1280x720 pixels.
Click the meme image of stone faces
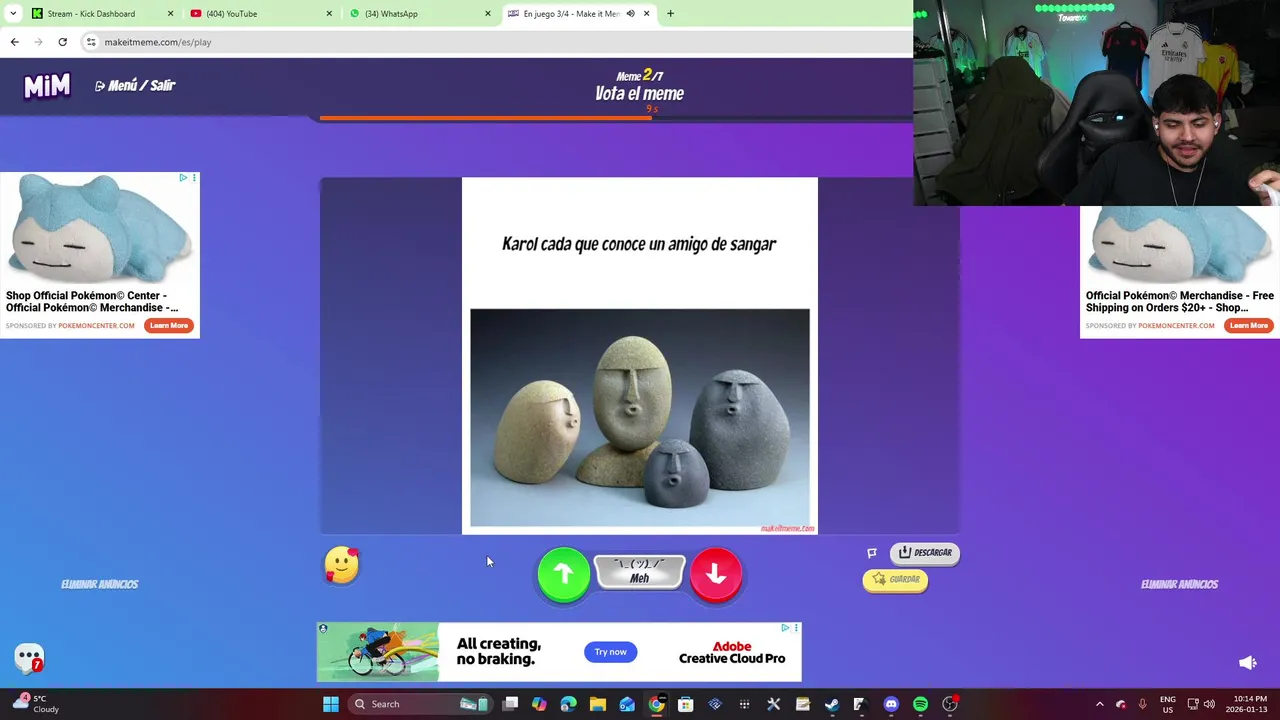coord(640,417)
